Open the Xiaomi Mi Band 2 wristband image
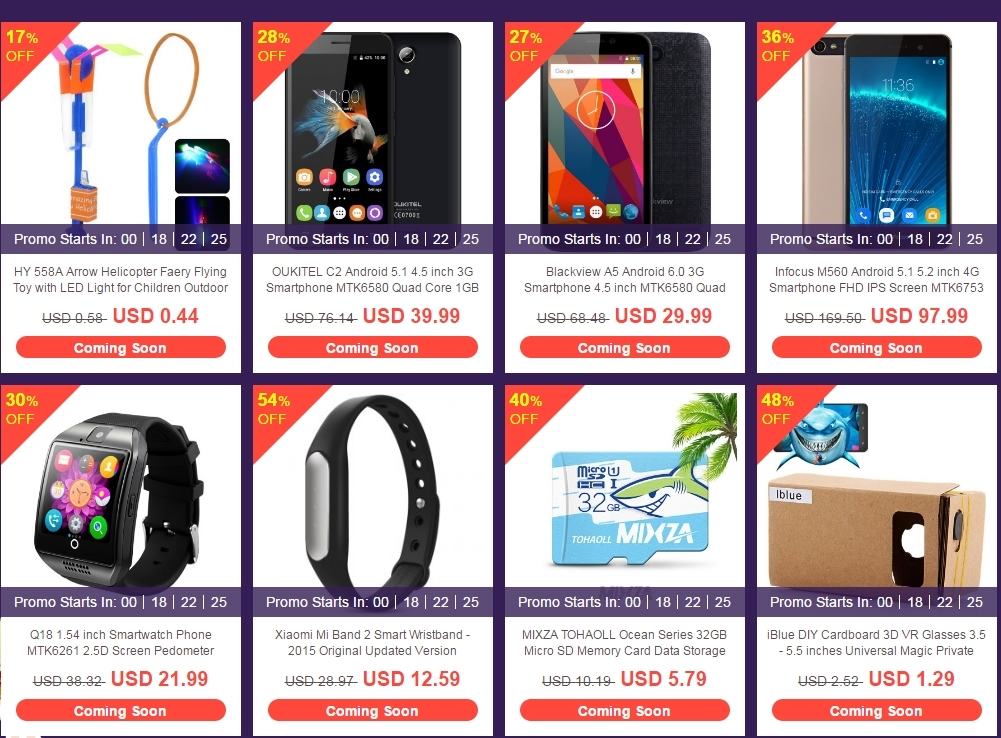The width and height of the screenshot is (1001, 738). (x=373, y=486)
